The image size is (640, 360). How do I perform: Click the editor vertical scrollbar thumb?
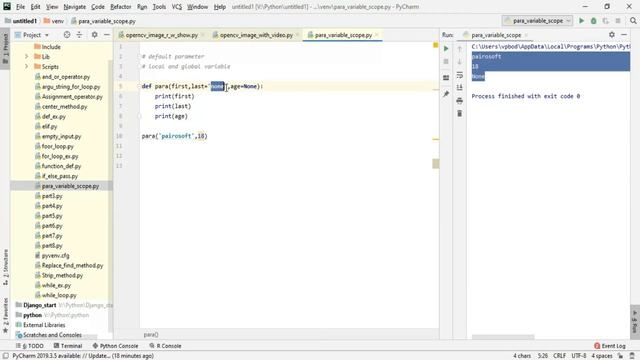click(x=436, y=164)
